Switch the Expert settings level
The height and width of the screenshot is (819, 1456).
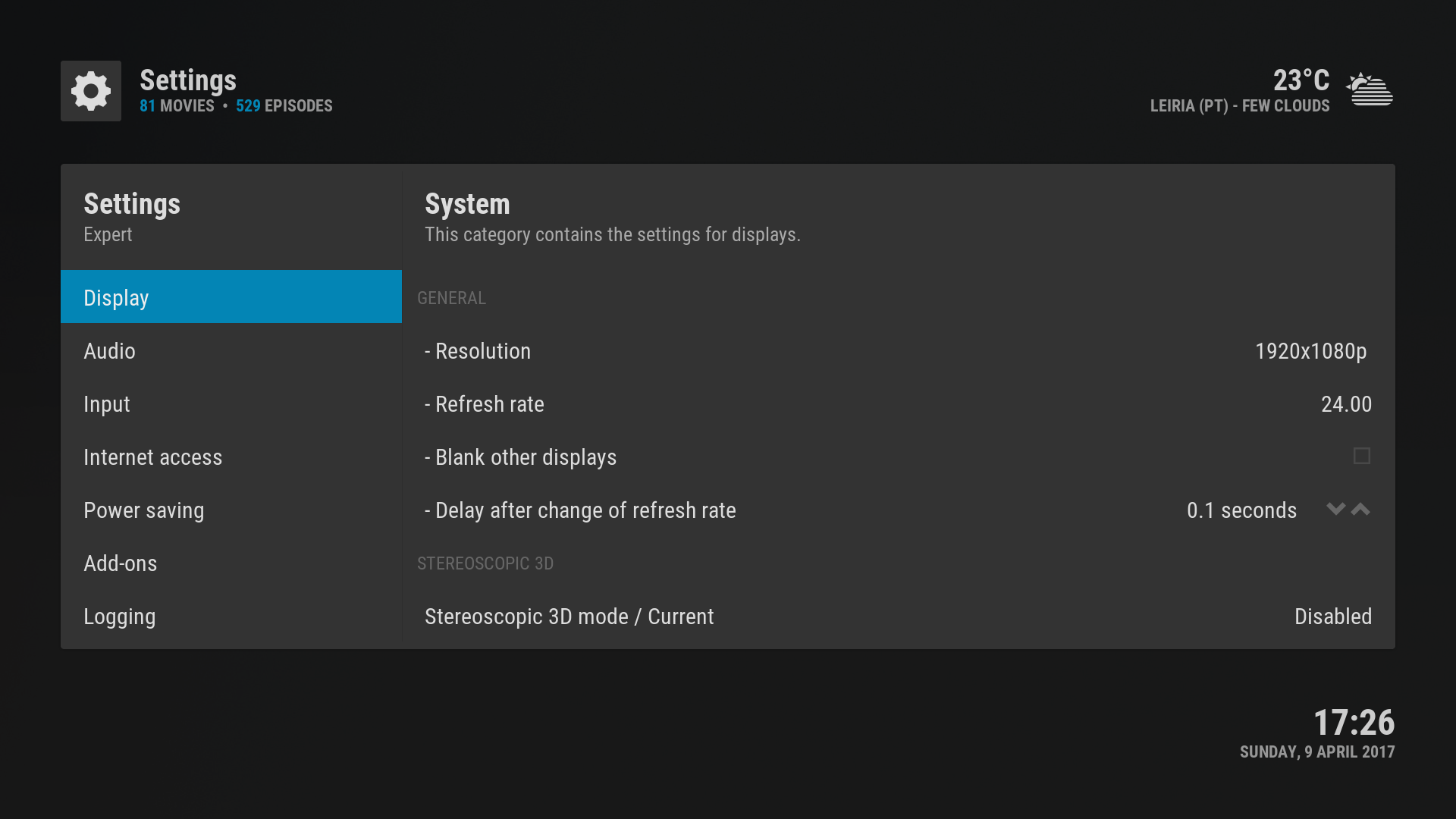(x=108, y=235)
